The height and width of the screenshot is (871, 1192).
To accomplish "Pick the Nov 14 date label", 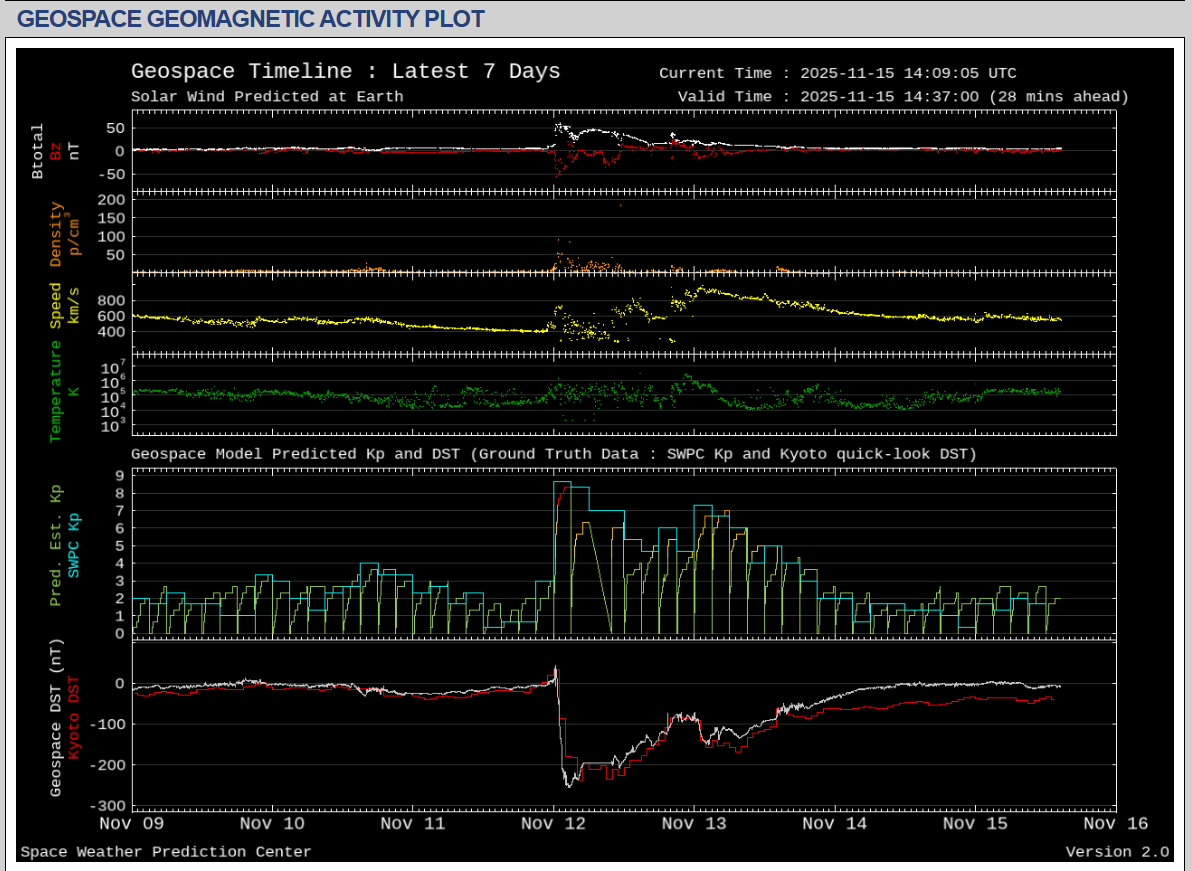I will 835,824.
